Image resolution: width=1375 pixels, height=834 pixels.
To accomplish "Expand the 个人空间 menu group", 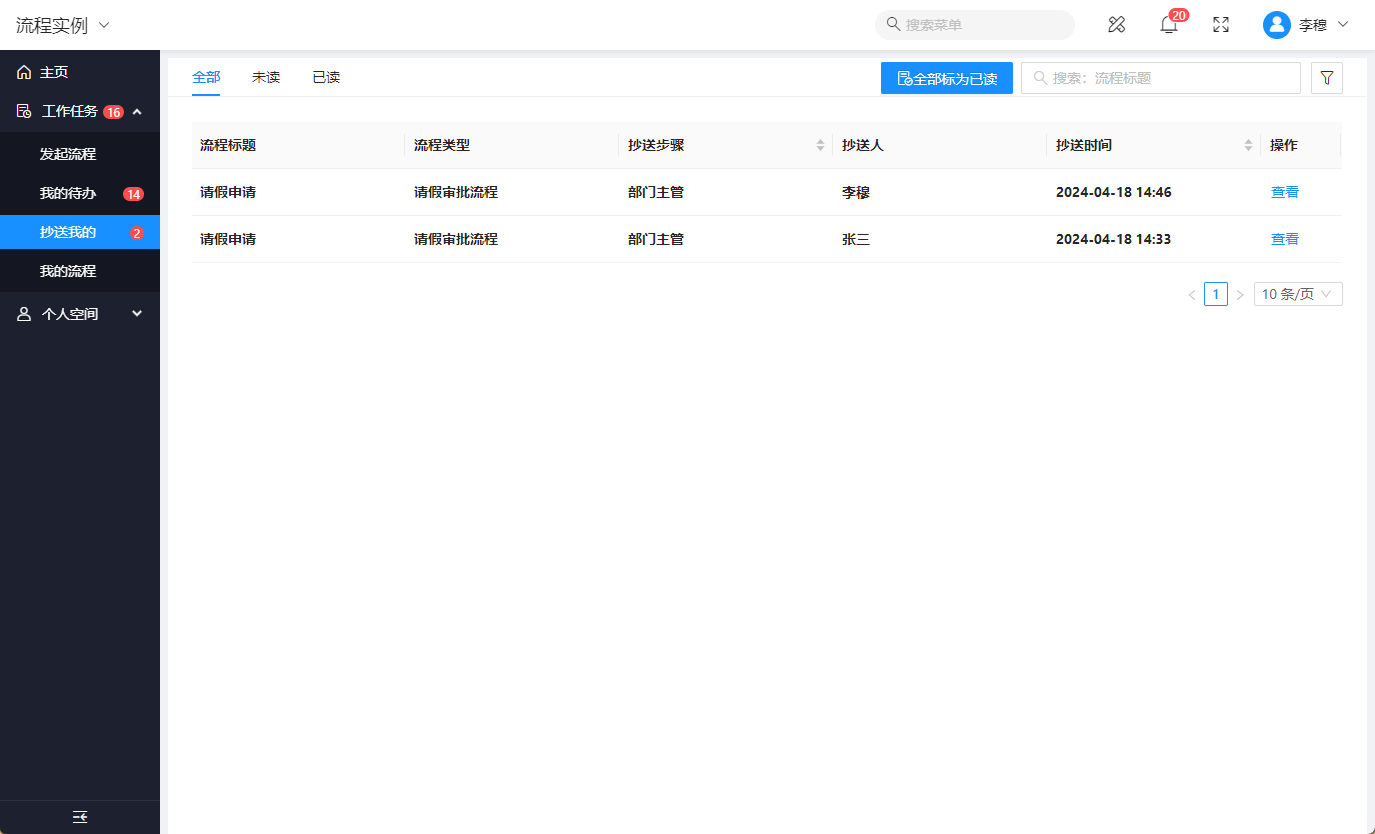I will pos(137,314).
